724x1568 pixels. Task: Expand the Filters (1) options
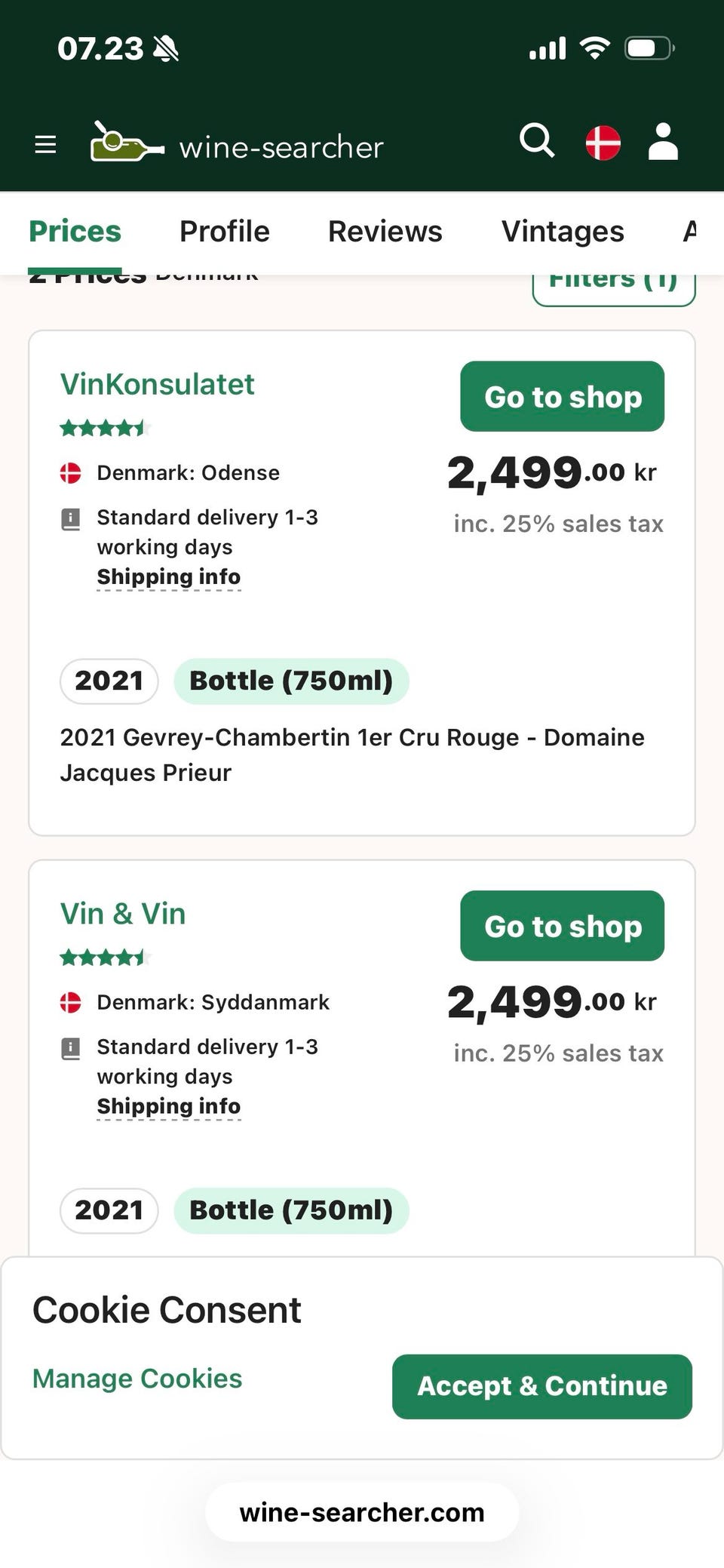click(x=613, y=285)
